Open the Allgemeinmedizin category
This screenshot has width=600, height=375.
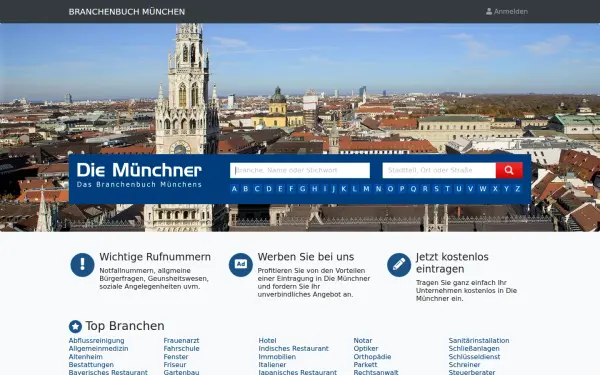click(x=98, y=349)
